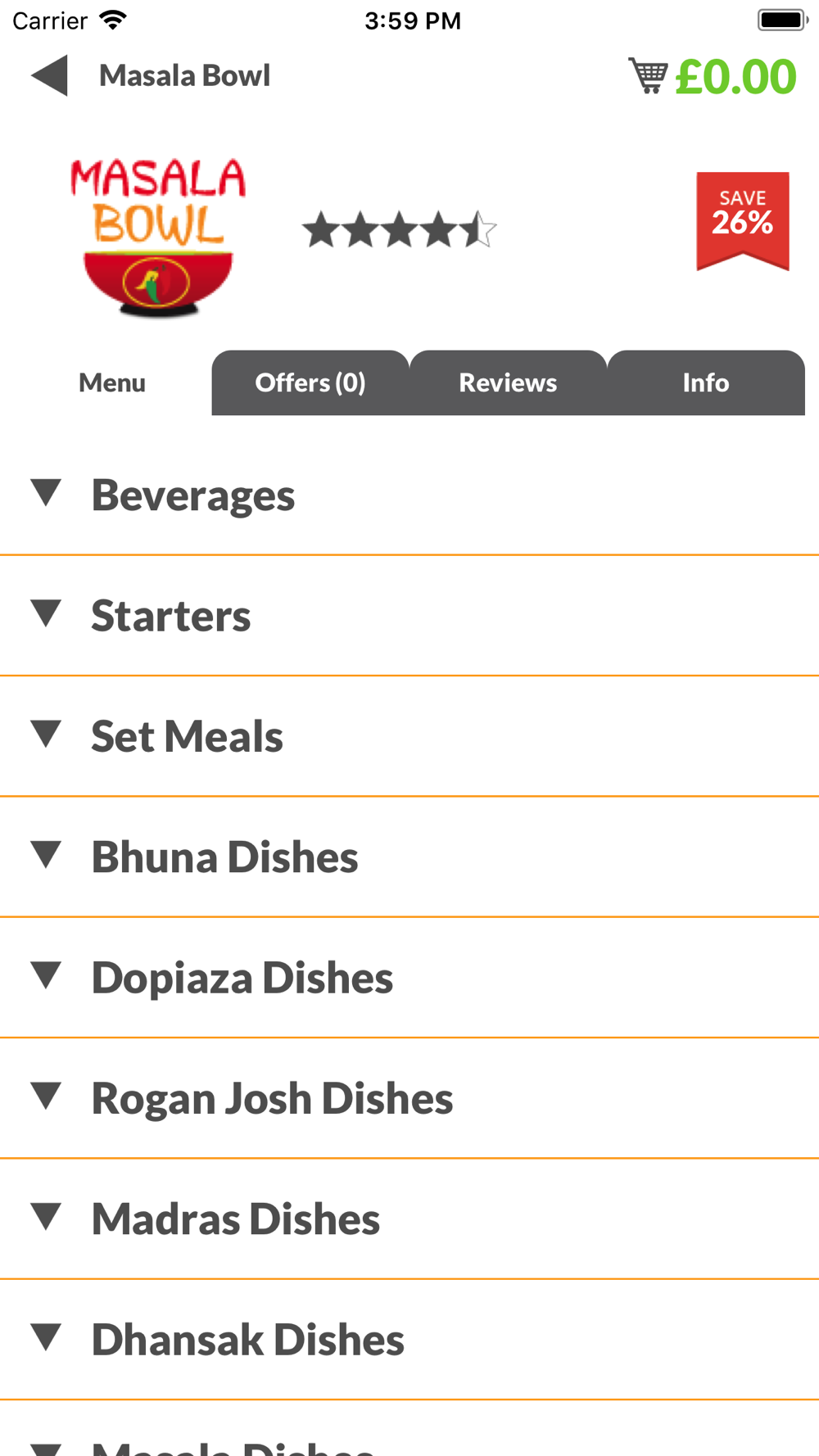The image size is (819, 1456).
Task: Expand the Beverages triangle arrow
Action: [x=46, y=493]
